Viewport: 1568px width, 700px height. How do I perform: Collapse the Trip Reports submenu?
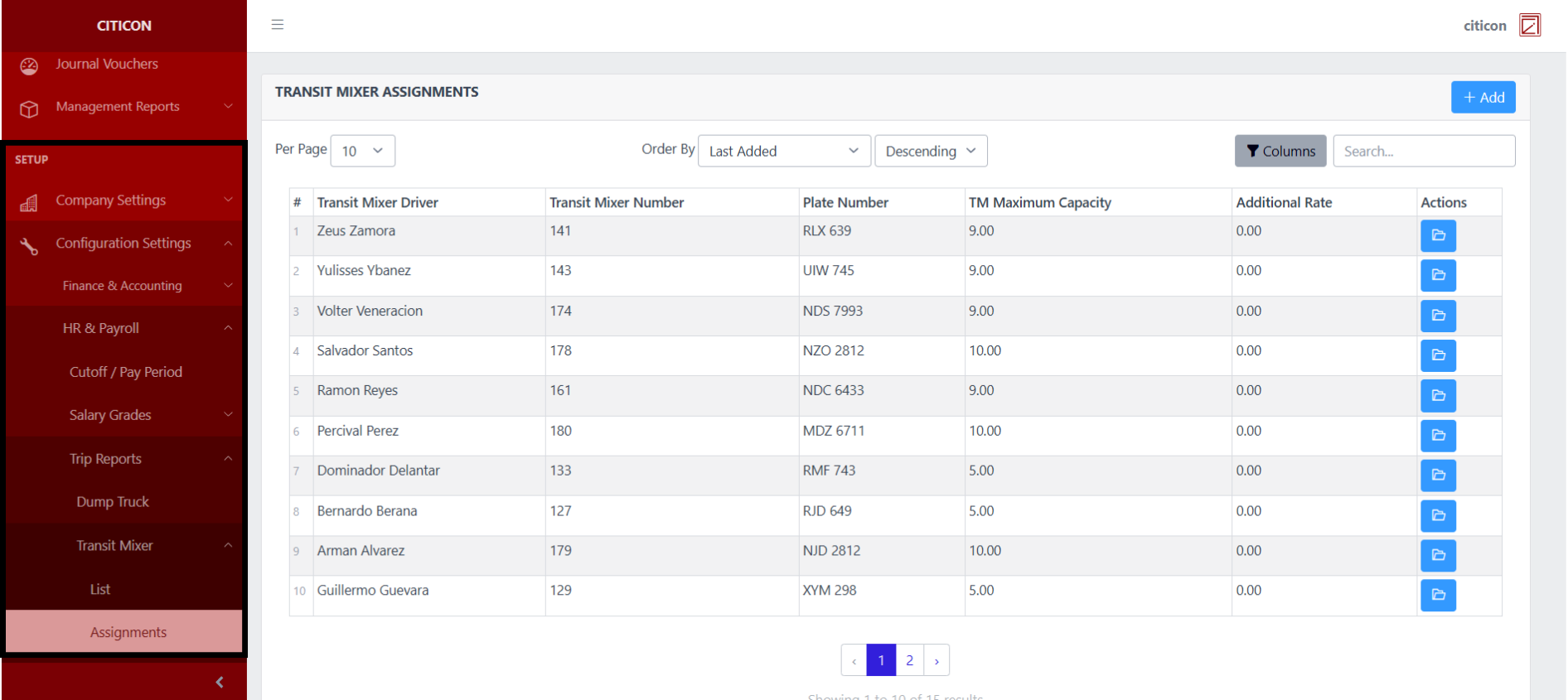(228, 458)
